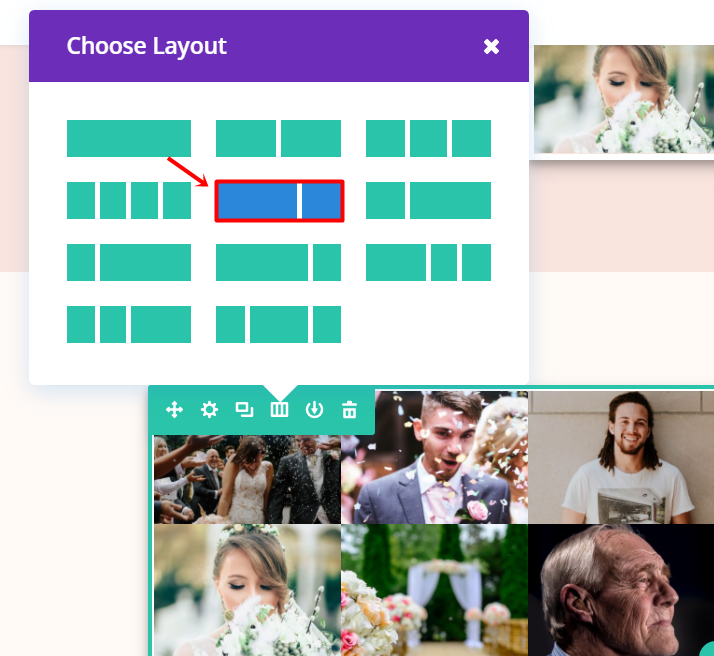Open the elderly man portrait thumbnail

point(621,590)
